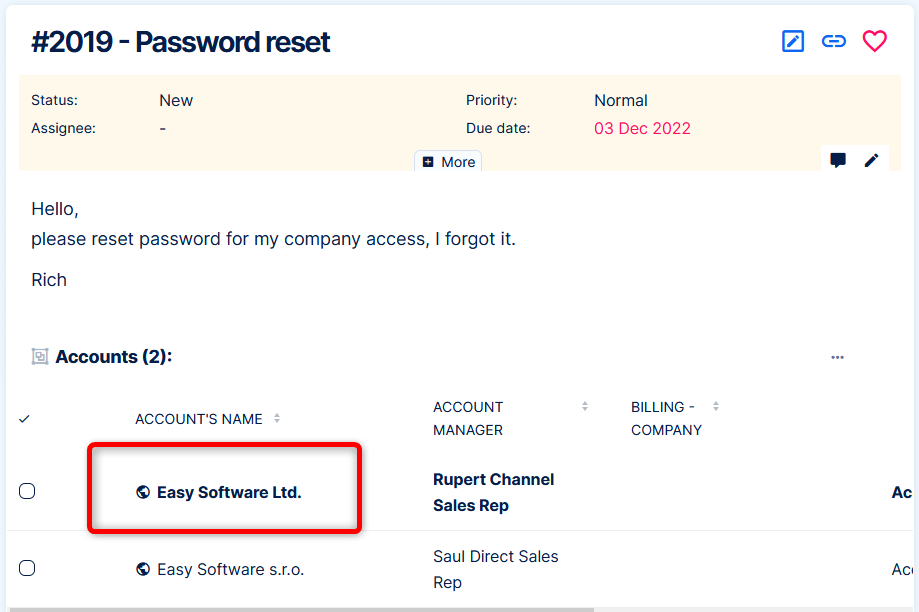This screenshot has width=919, height=612.
Task: Click the comment bubble icon
Action: click(x=838, y=160)
